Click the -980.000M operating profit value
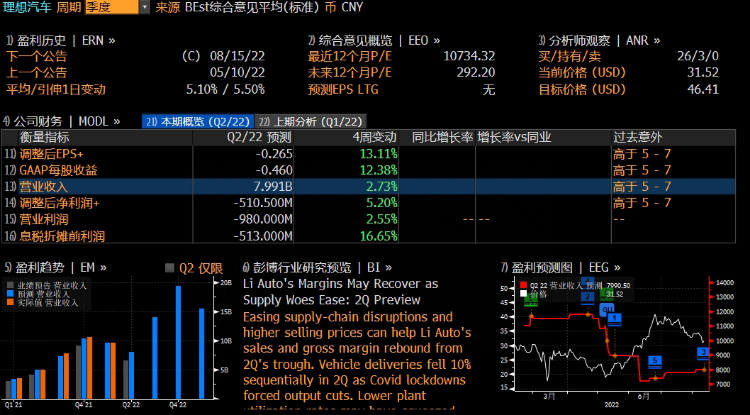The width and height of the screenshot is (750, 415). 263,219
